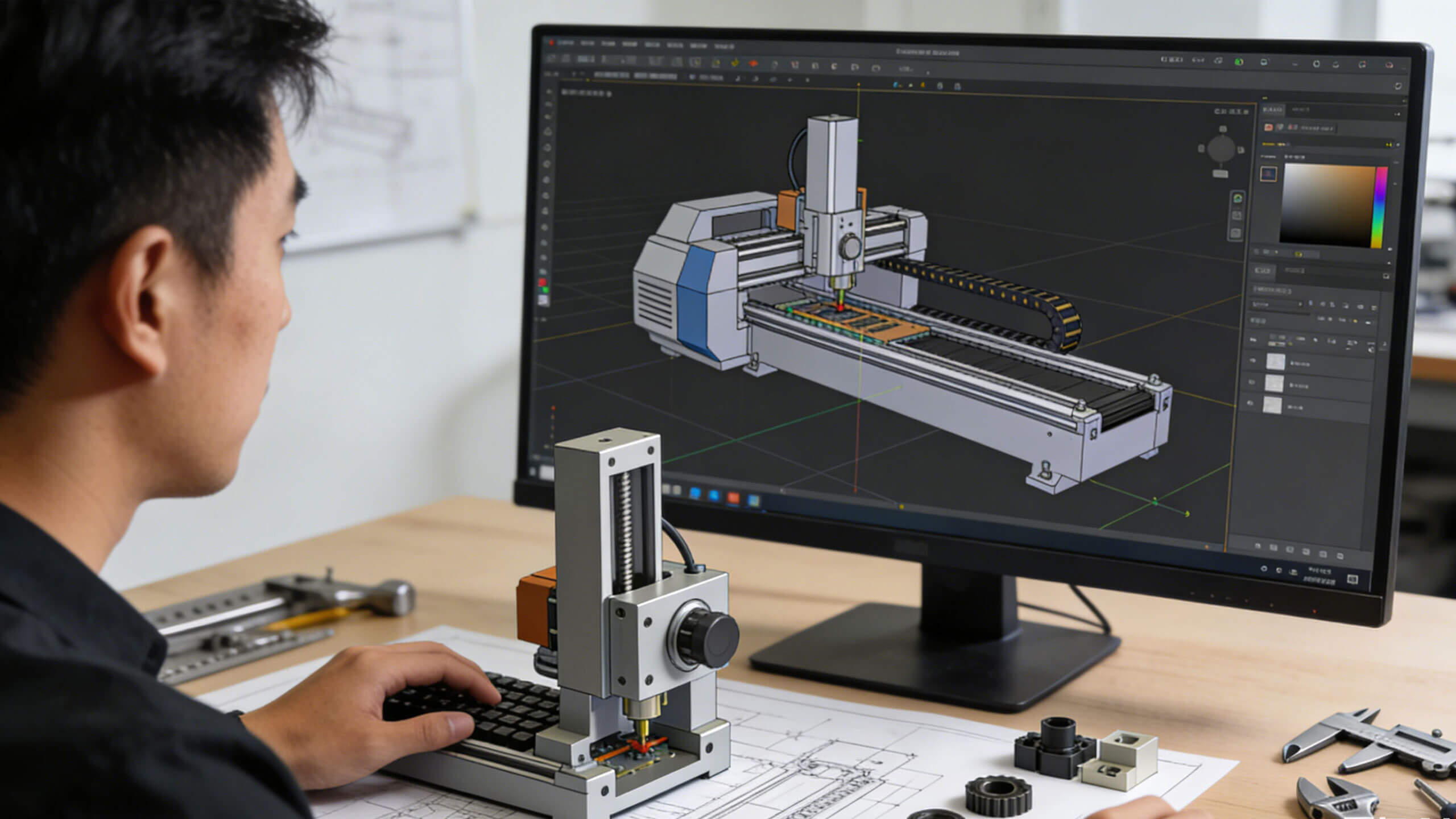Screen dimensions: 1456x819
Task: Click the navigation orbit circle in viewport
Action: [1221, 149]
